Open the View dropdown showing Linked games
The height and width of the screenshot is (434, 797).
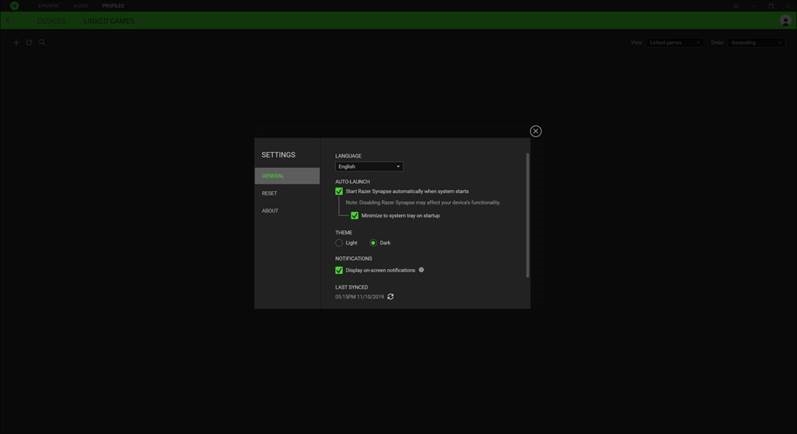(675, 43)
